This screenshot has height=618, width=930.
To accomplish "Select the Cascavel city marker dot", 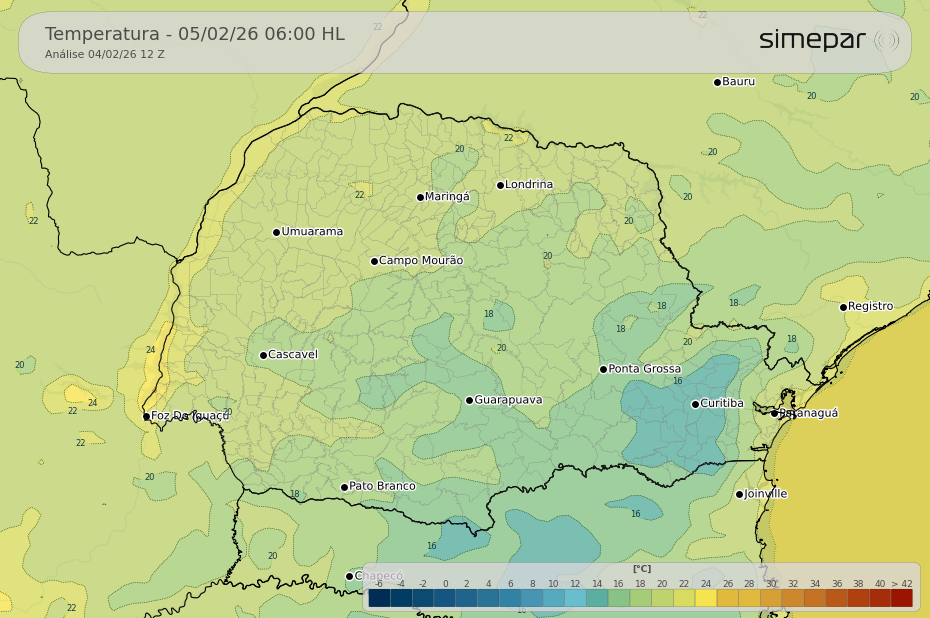I will tap(263, 355).
